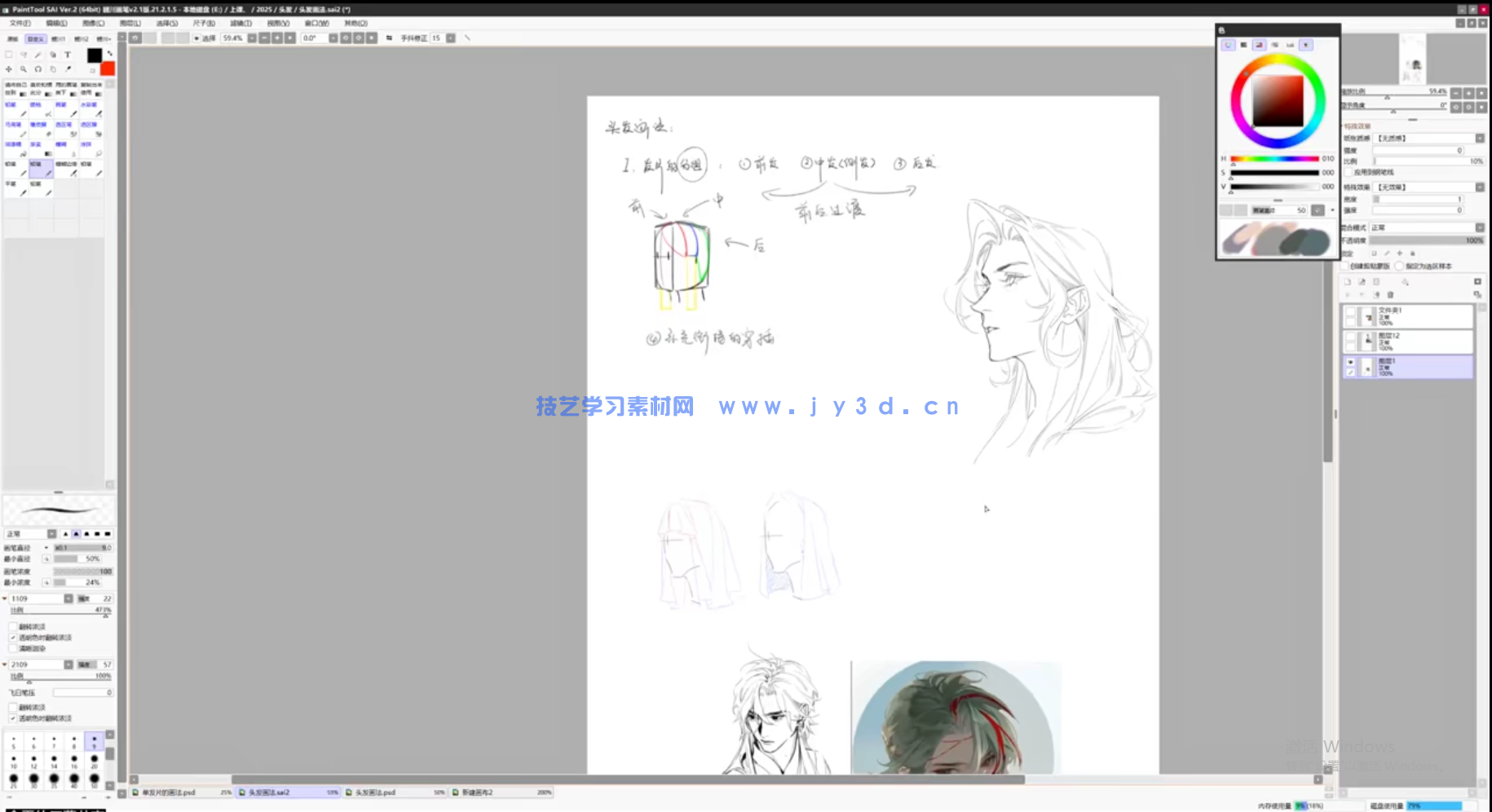Switch to the 自定义 brush tab
The width and height of the screenshot is (1492, 812).
[x=34, y=38]
